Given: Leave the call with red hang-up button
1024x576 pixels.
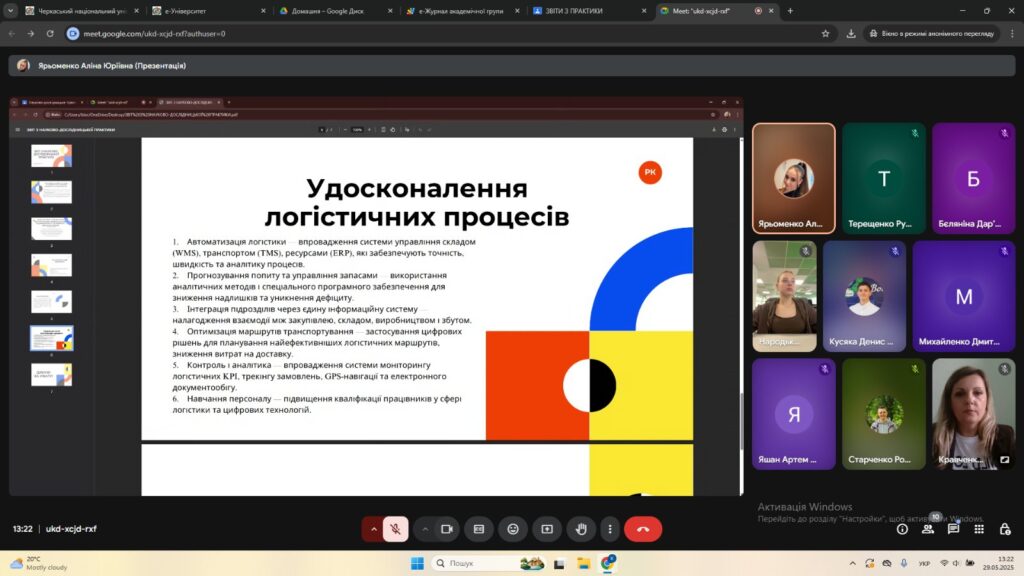Looking at the screenshot, I should coord(643,529).
